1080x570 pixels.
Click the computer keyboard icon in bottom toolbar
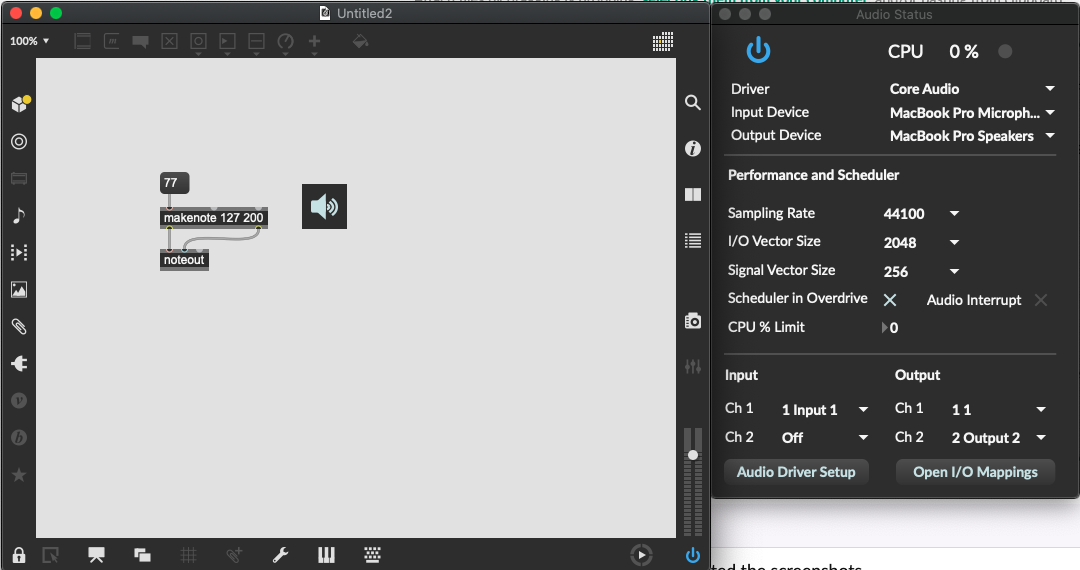click(x=373, y=555)
